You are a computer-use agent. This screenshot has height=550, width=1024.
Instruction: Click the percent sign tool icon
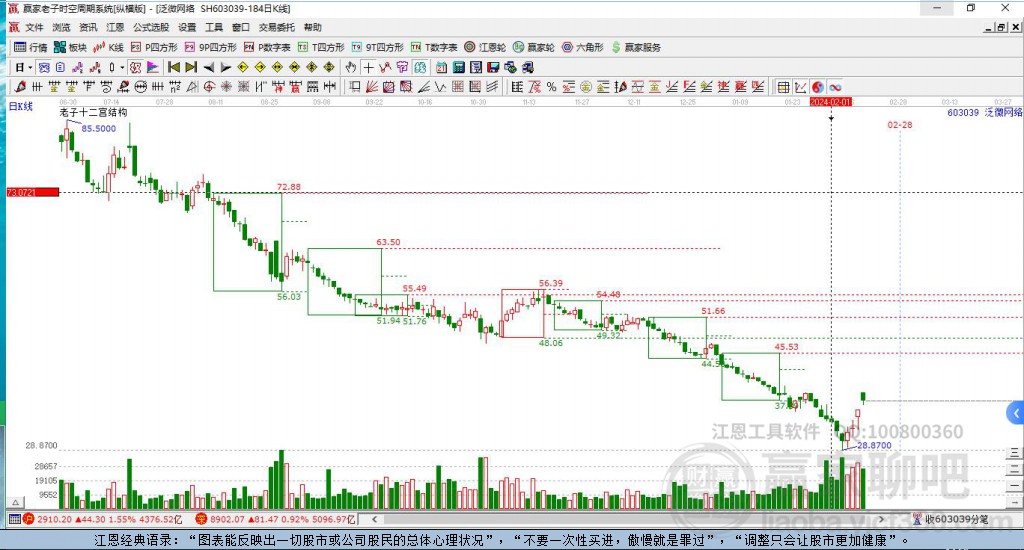click(x=551, y=86)
